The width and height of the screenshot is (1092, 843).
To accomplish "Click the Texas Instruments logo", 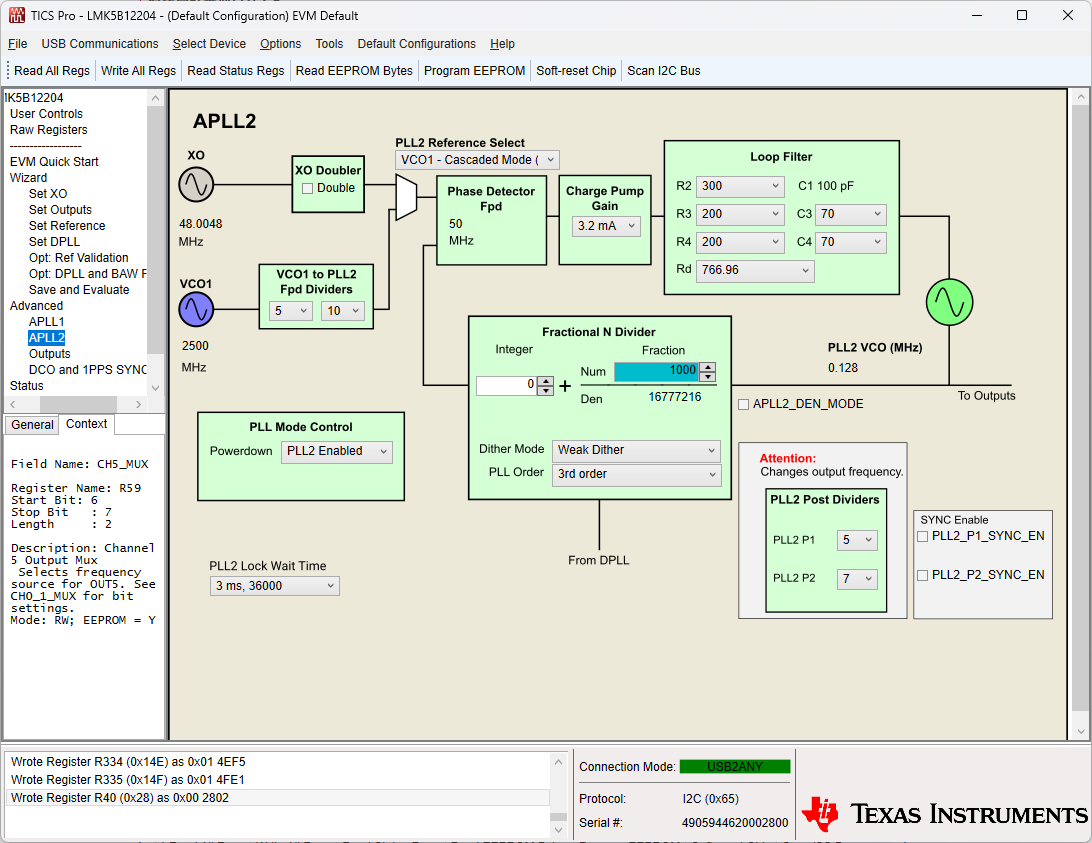I will (945, 813).
